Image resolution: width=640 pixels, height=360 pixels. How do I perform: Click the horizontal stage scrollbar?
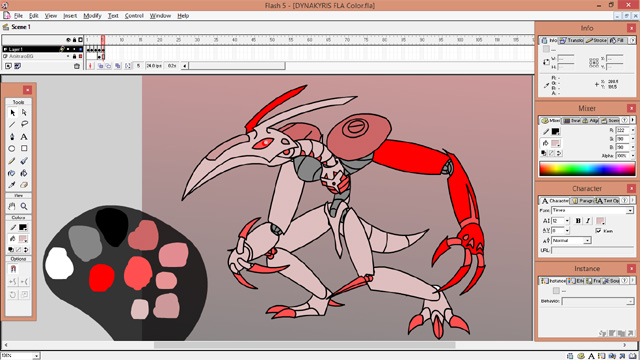click(304, 345)
